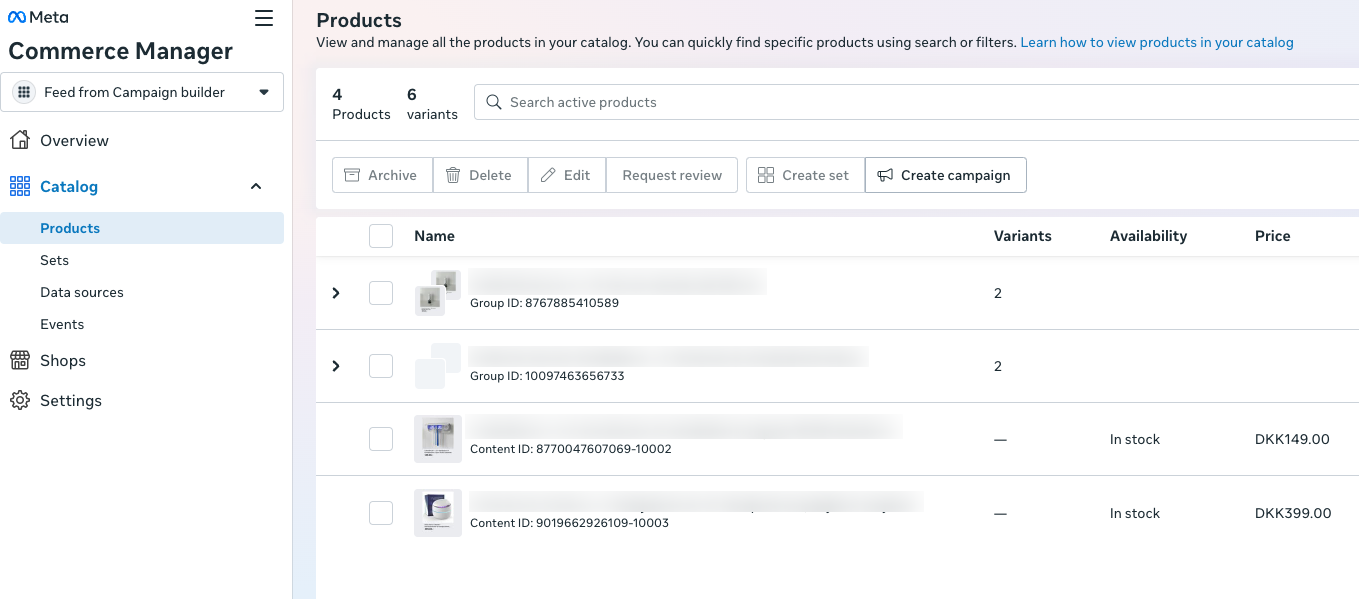Open thumbnail of Content ID 9019662926109-10003
This screenshot has width=1359, height=599.
click(438, 513)
